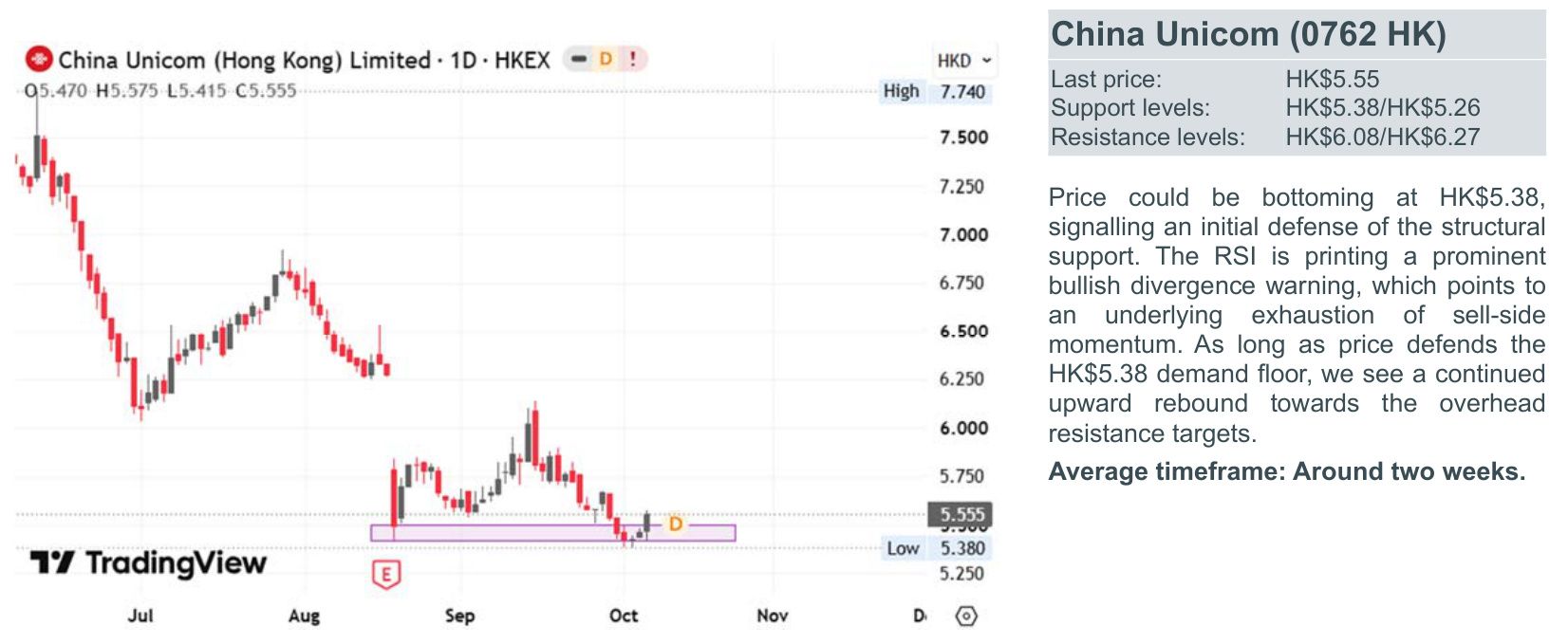Open the HKD currency dropdown
This screenshot has width=1568, height=644.
[x=963, y=61]
